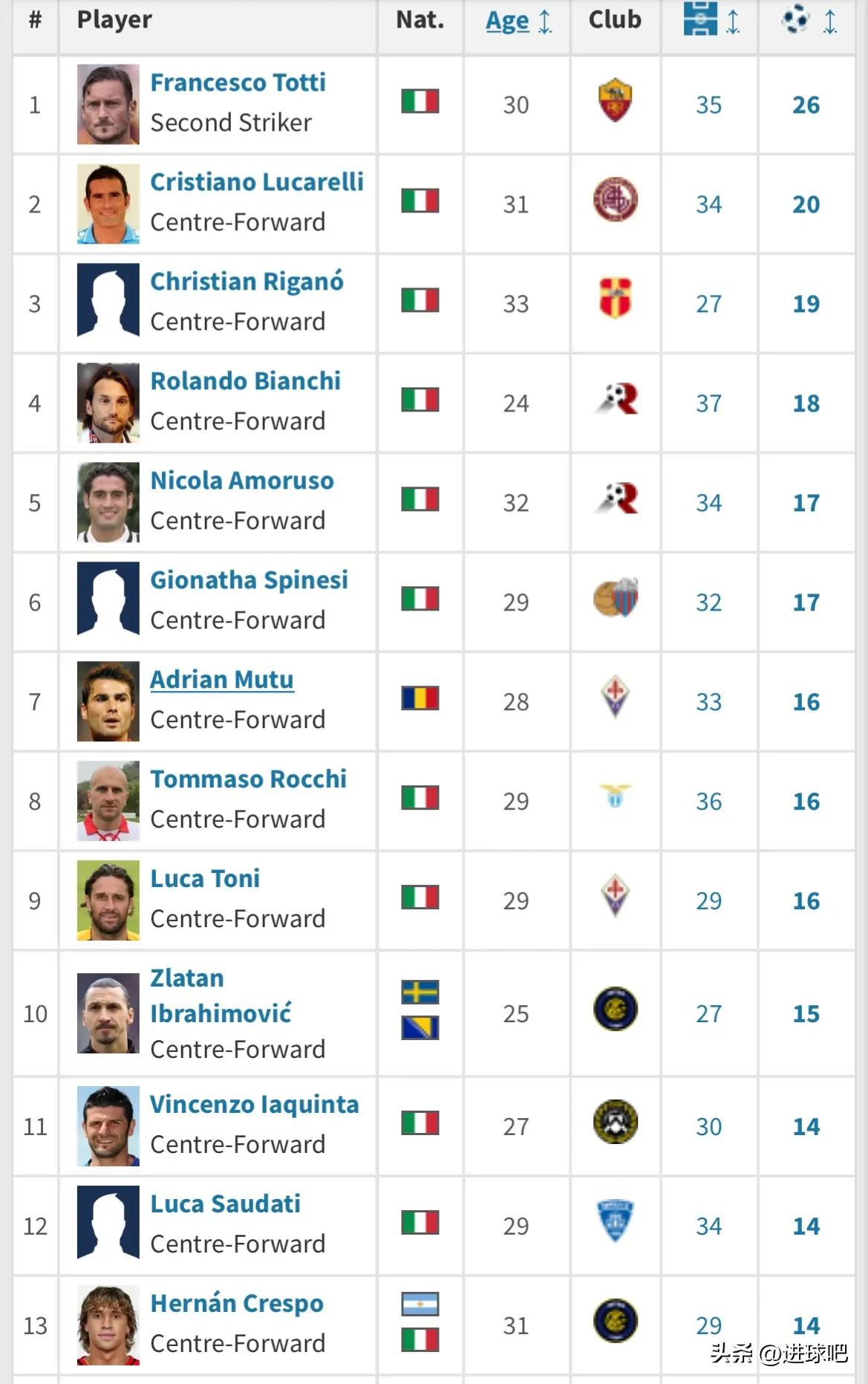Click Bianchi's 37 appearances number
The width and height of the screenshot is (868, 1384).
click(708, 403)
